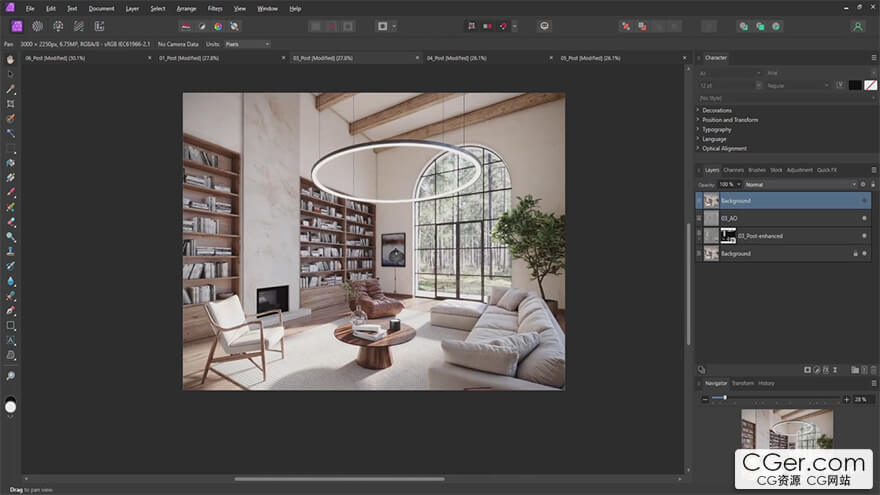Screen dimensions: 880x495
Task: Toggle visibility of the 03_AO layer
Action: (864, 218)
